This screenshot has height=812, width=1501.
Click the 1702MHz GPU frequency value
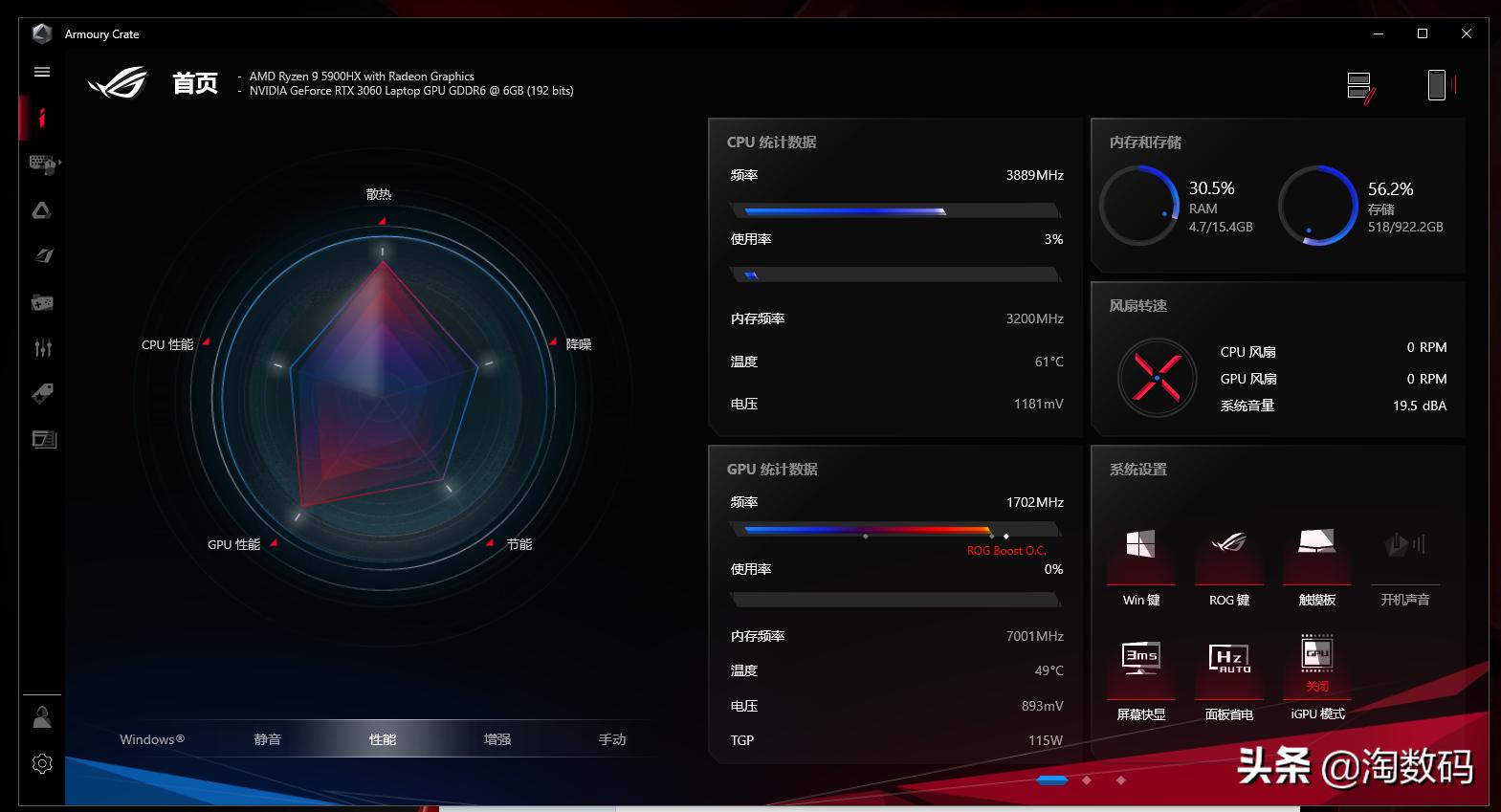pyautogui.click(x=1035, y=502)
